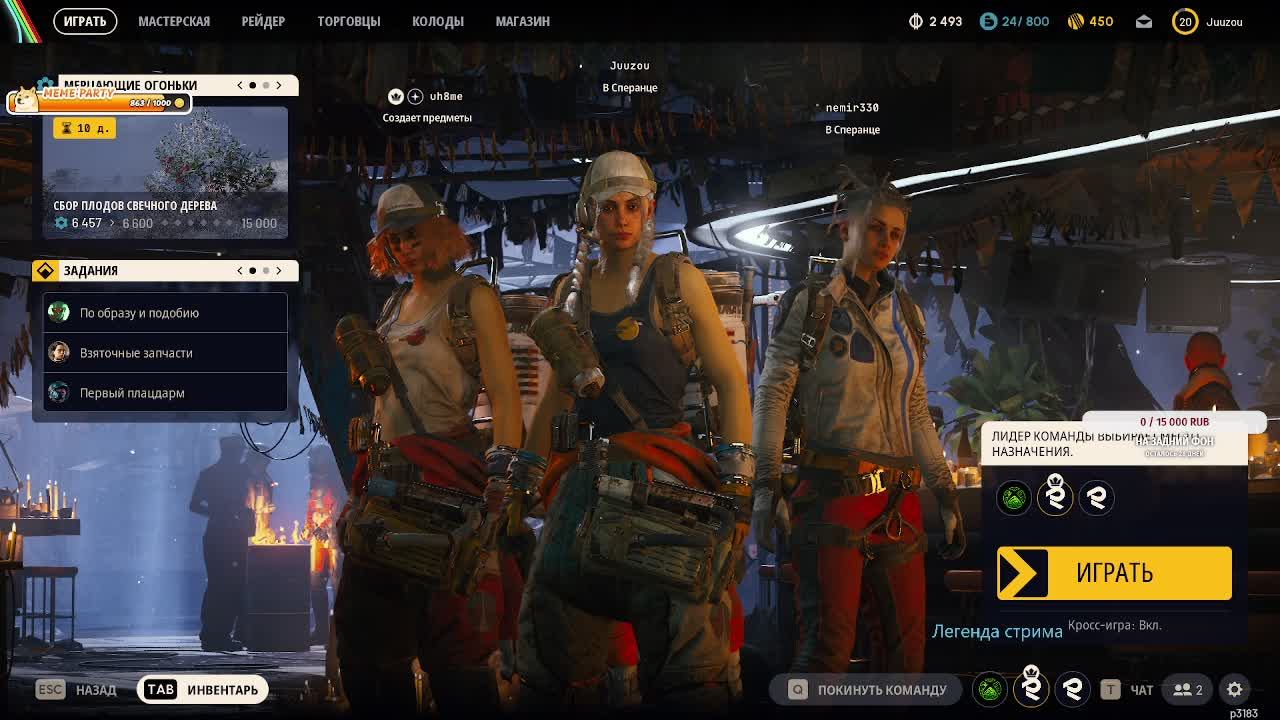Screen dimensions: 1280x720
Task: Click the Создает предметы status text
Action: tap(427, 118)
